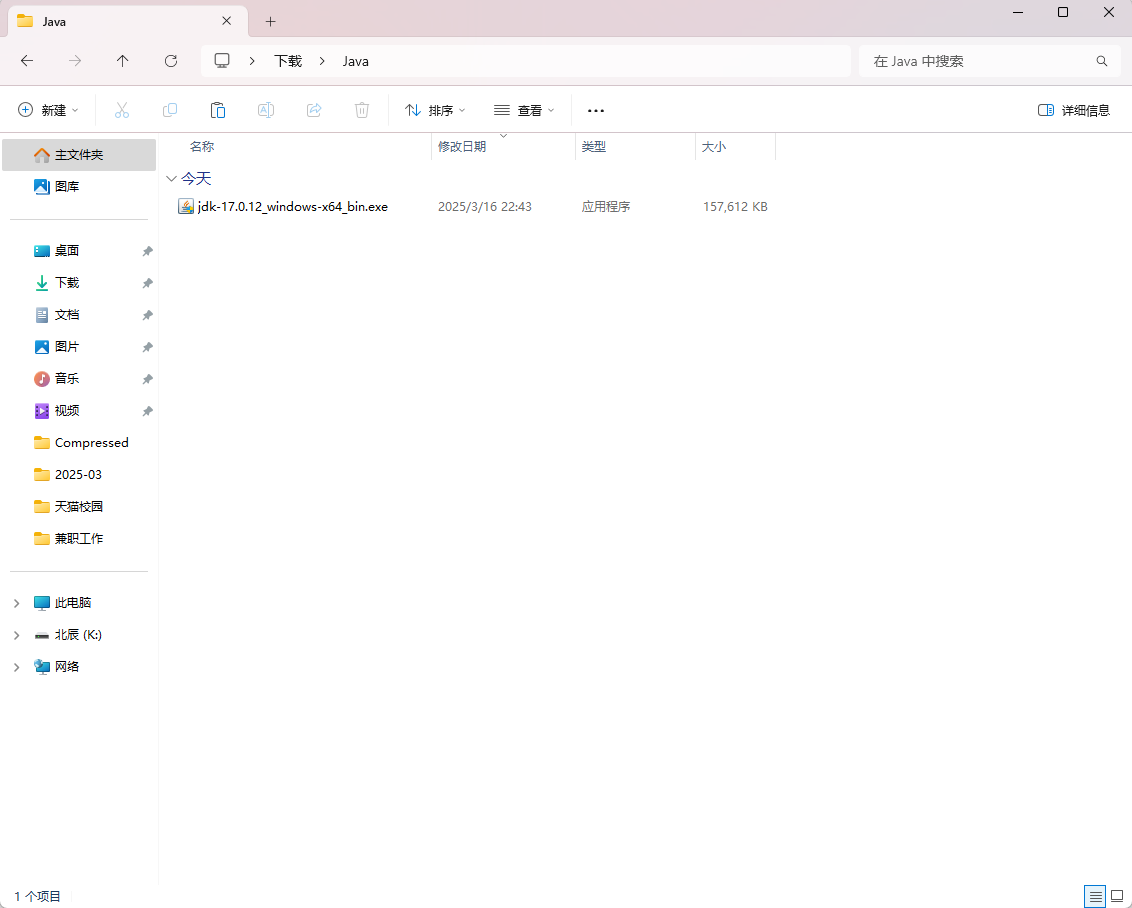Screen dimensions: 1132x908
Task: Switch to large icons view via bottom-right toggle
Action: (1117, 896)
